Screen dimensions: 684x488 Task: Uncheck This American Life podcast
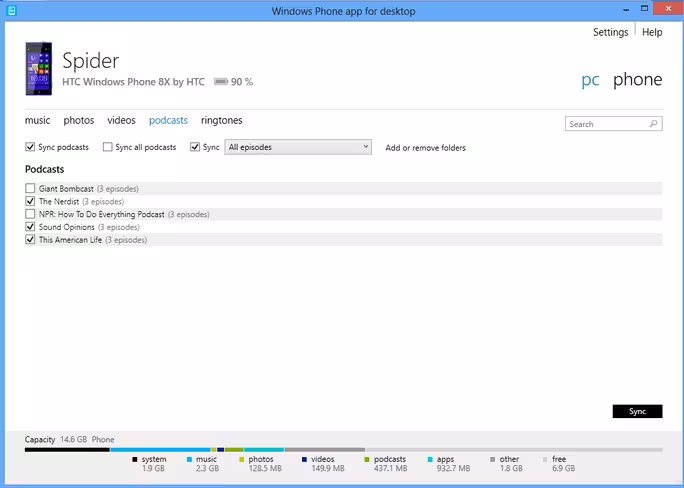pyautogui.click(x=30, y=239)
